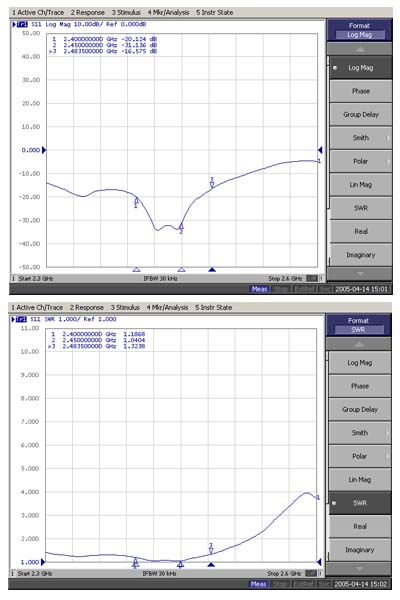Click Group Delay softkey in top panel

[x=361, y=114]
